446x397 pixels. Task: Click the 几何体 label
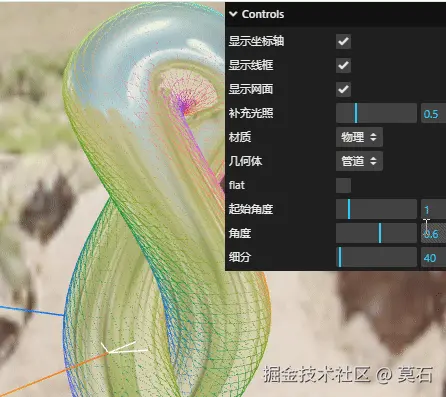coord(245,161)
